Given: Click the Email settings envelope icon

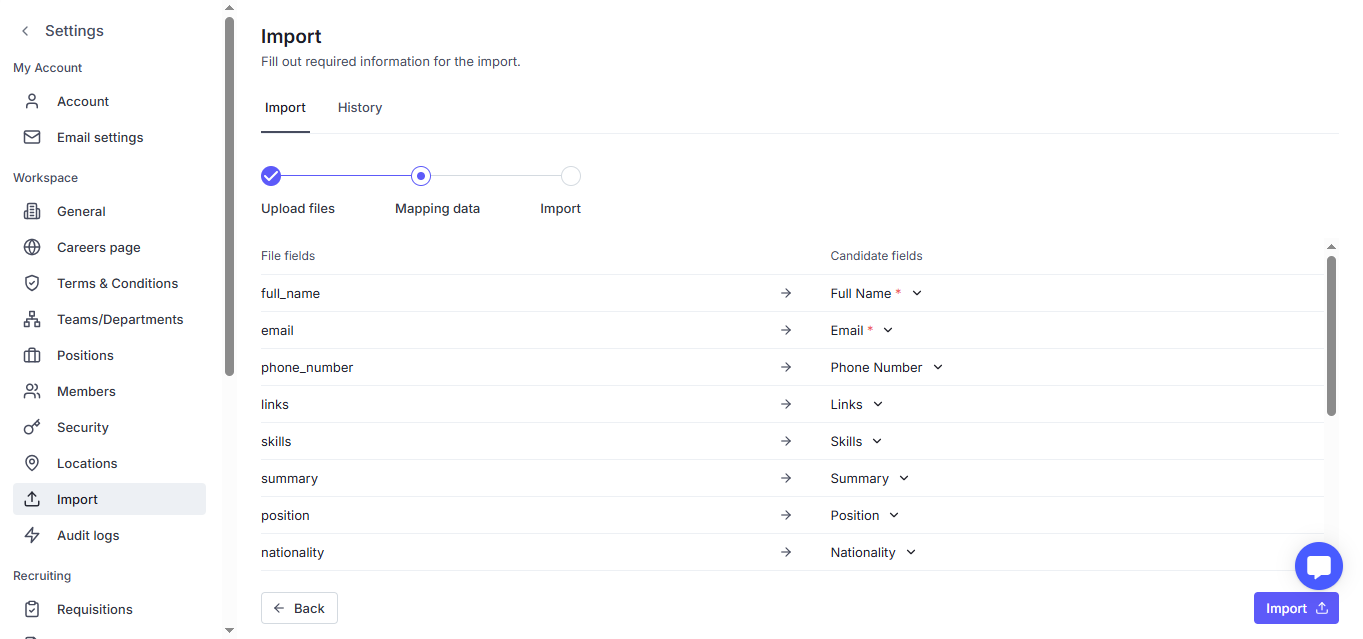Looking at the screenshot, I should pos(32,137).
